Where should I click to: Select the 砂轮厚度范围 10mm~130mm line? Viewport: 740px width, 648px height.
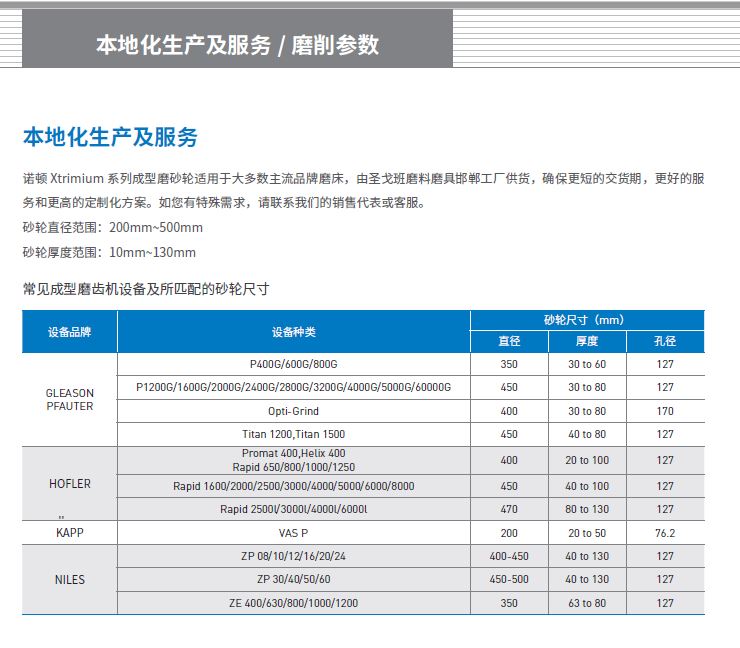109,252
